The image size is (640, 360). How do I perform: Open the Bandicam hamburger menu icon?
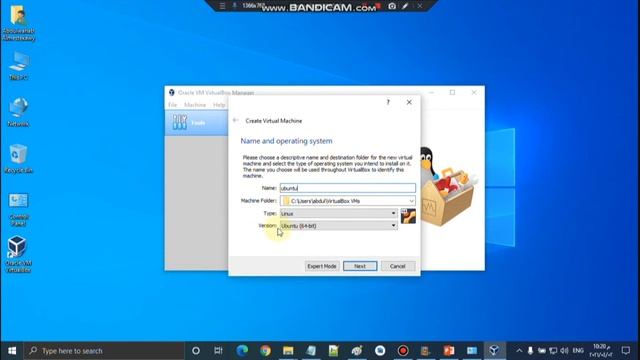click(x=222, y=6)
